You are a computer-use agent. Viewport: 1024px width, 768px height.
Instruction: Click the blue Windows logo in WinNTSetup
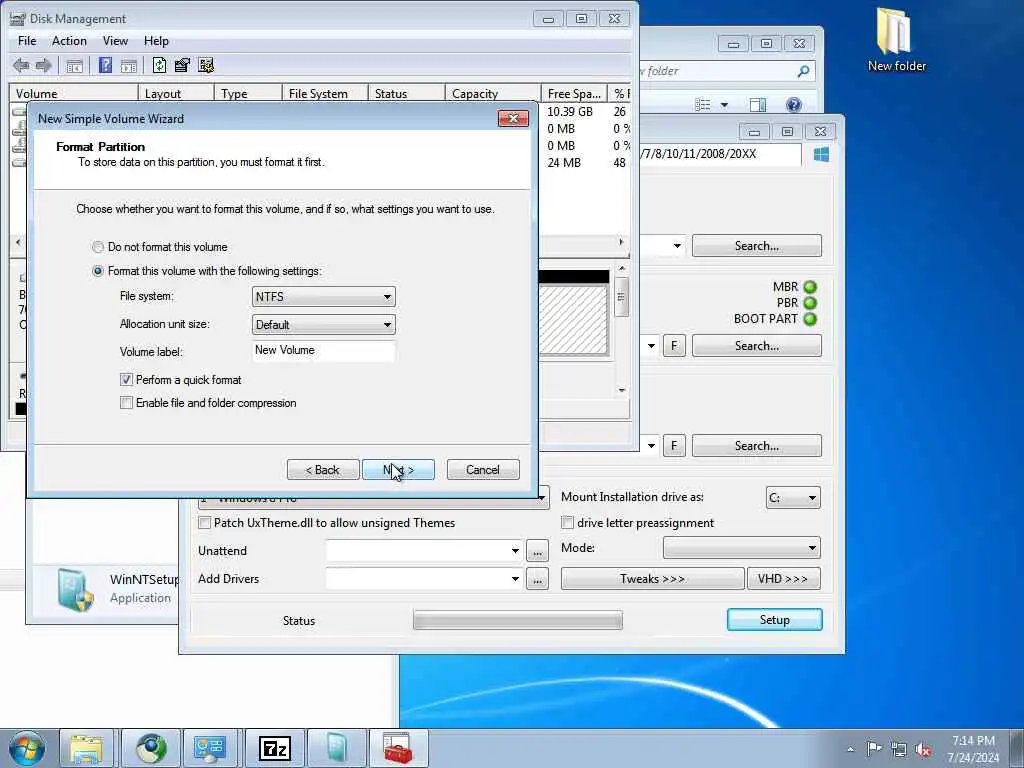click(x=822, y=154)
